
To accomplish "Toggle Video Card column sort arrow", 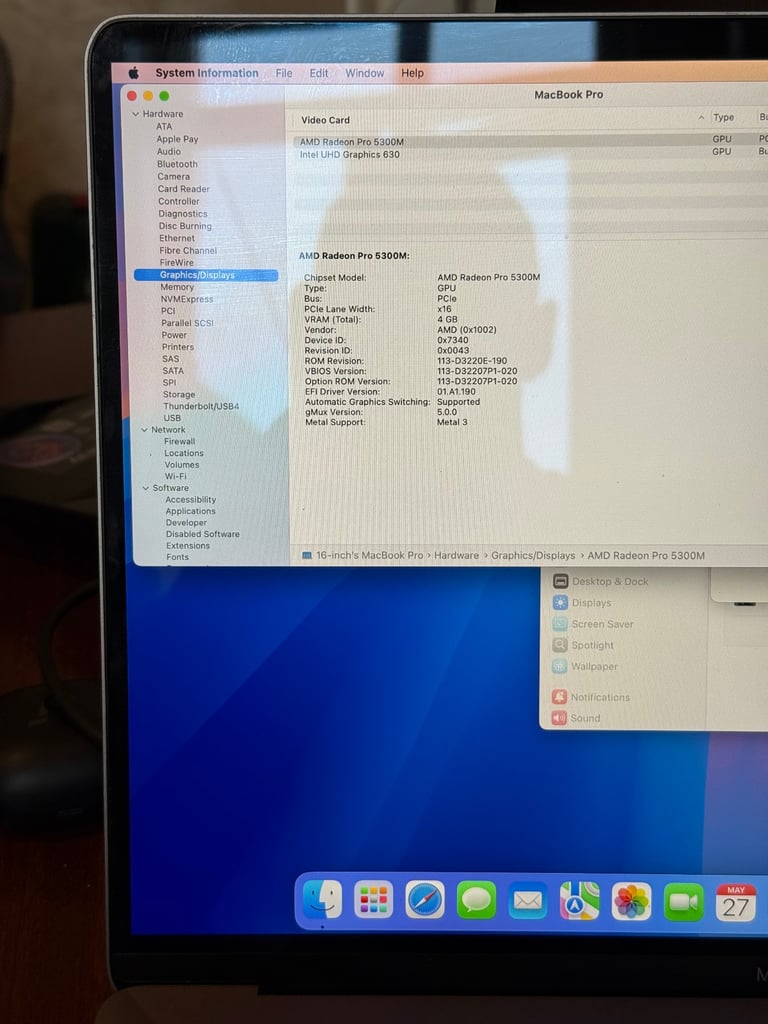I will tap(701, 118).
